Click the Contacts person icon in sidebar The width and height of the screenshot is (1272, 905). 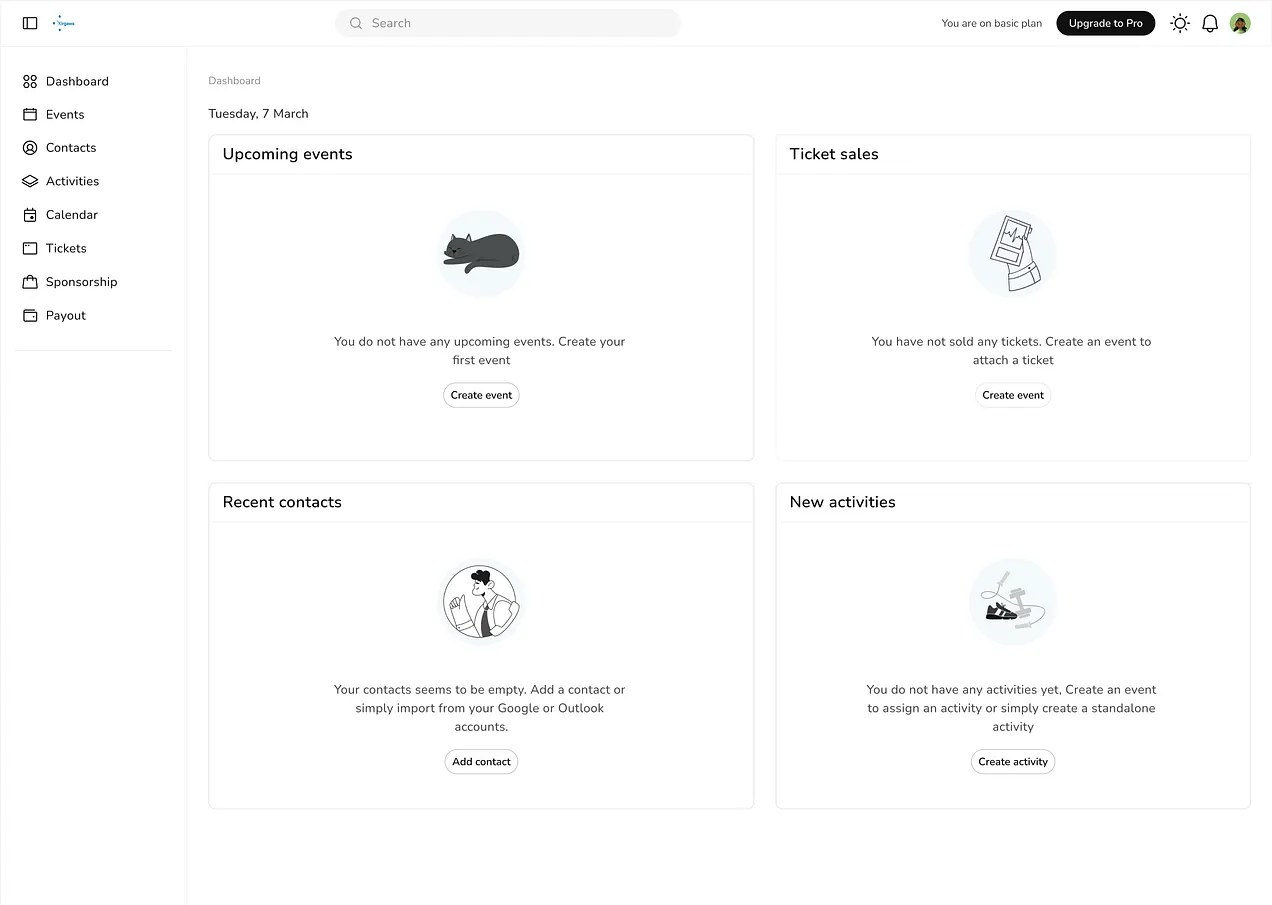click(30, 148)
